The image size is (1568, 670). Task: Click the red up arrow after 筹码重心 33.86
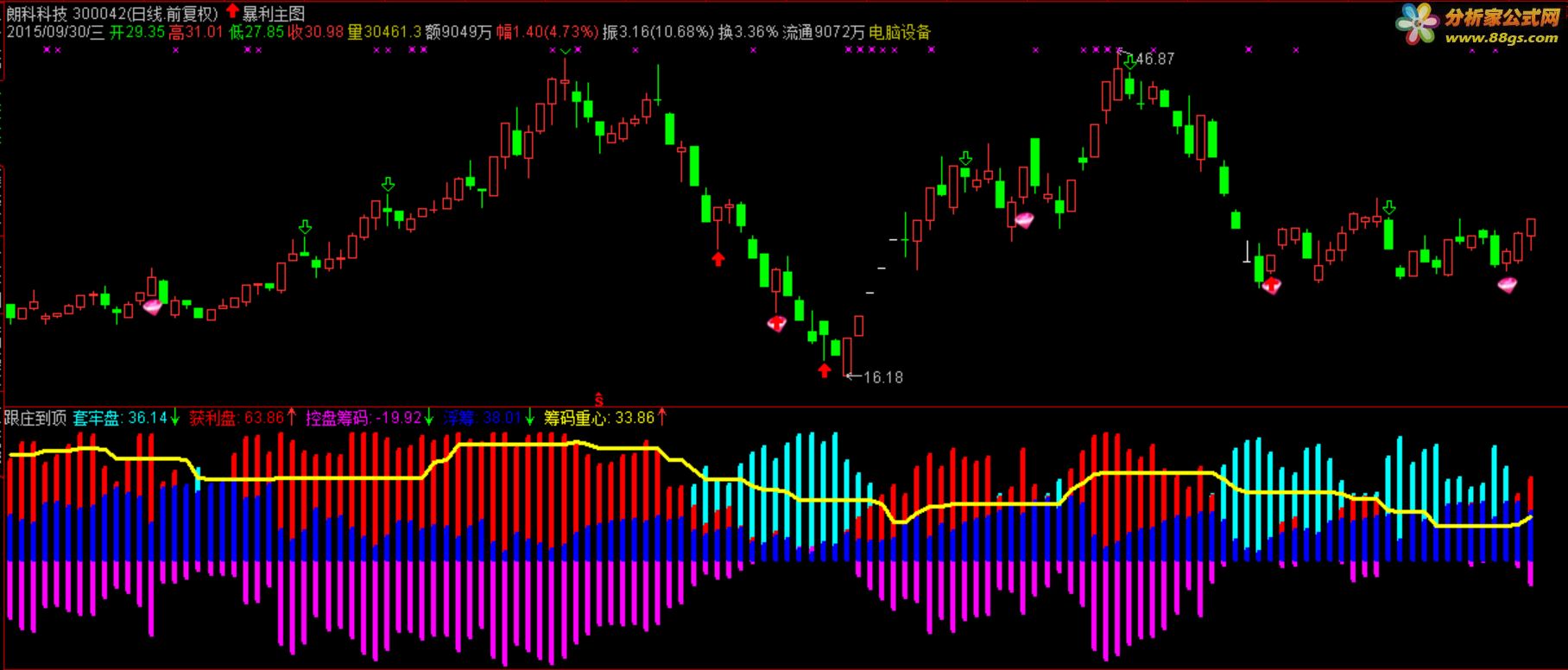click(x=662, y=419)
